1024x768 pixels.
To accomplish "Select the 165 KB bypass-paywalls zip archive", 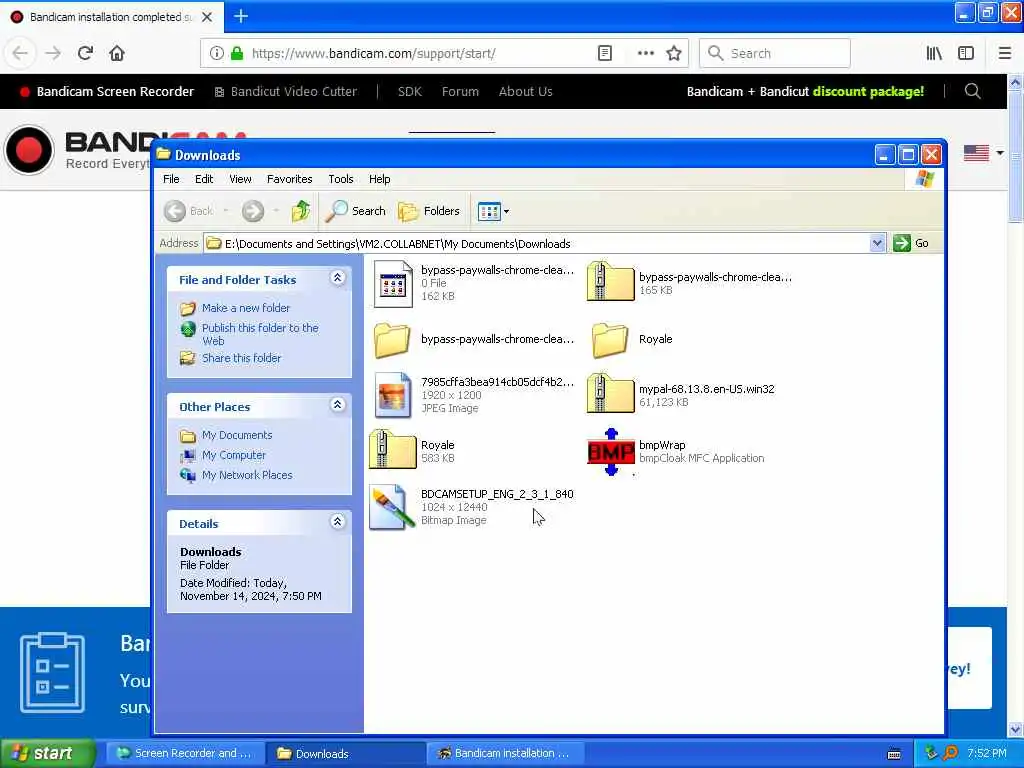I will pyautogui.click(x=610, y=281).
